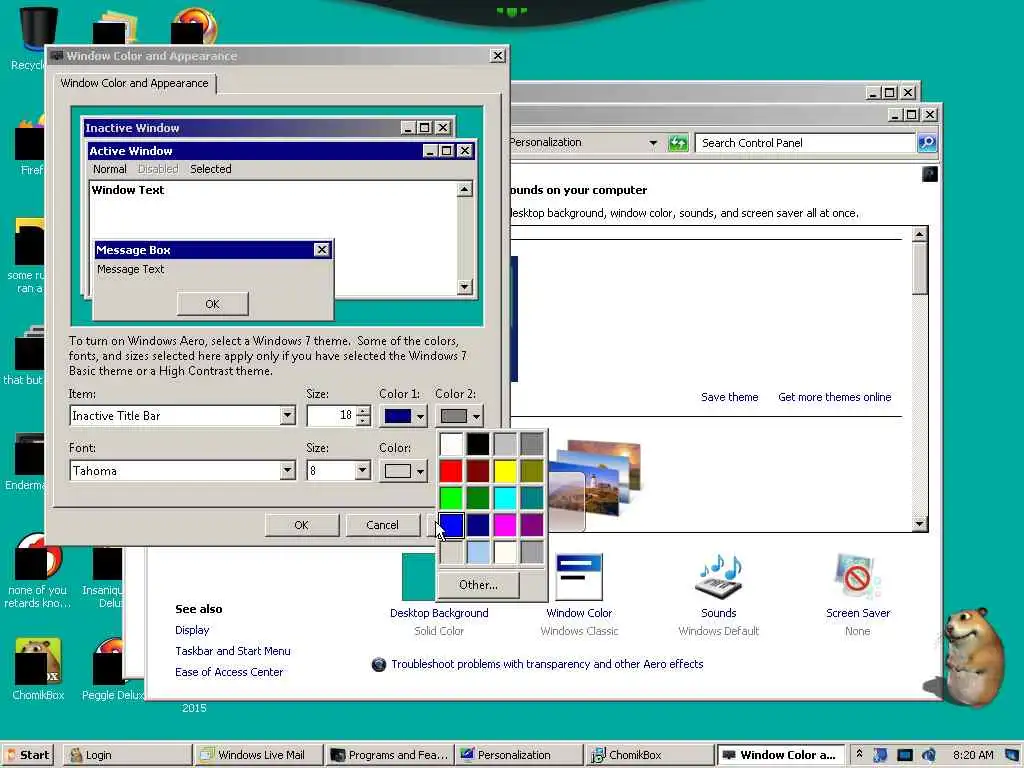Select the bright green (lime) color swatch
1024x768 pixels.
[451, 498]
